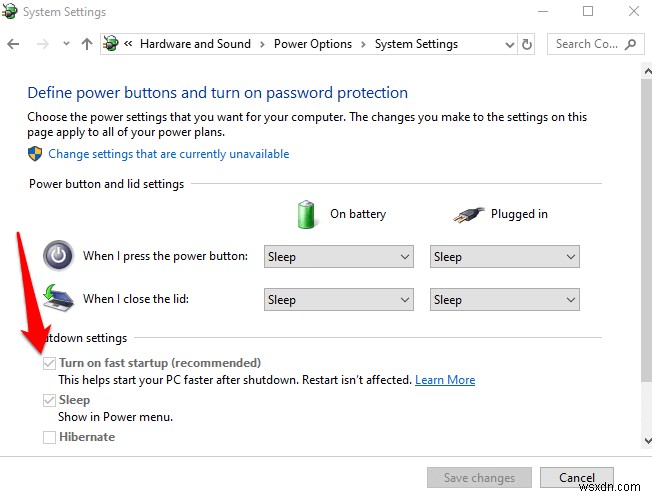Click the Back navigation arrow
This screenshot has height=497, width=652.
click(13, 44)
